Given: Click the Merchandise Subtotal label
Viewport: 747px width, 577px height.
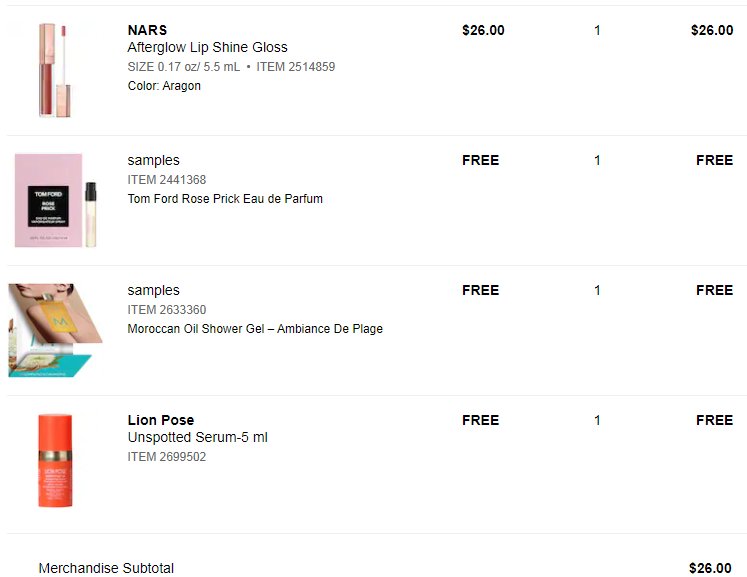Looking at the screenshot, I should click(x=106, y=568).
